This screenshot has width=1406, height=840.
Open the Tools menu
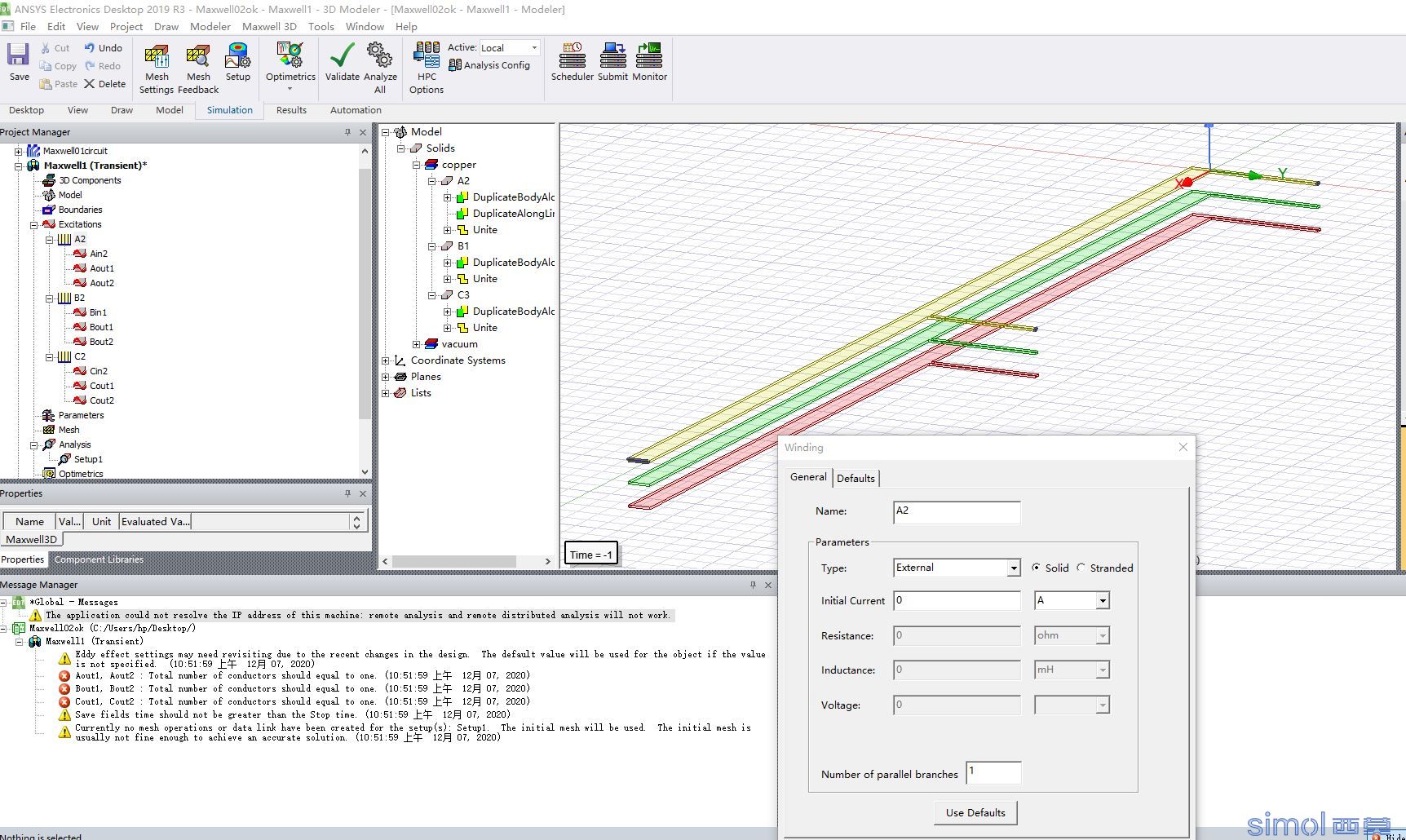(x=321, y=26)
